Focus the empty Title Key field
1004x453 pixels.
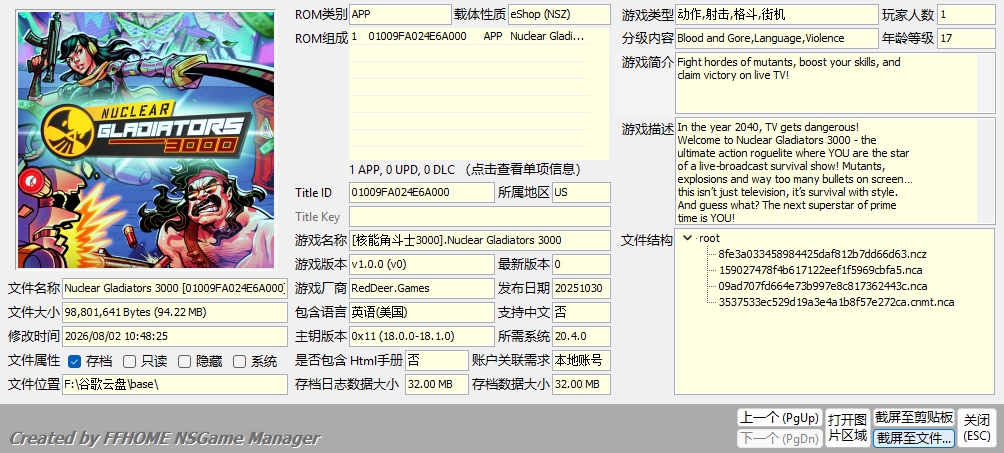click(480, 217)
